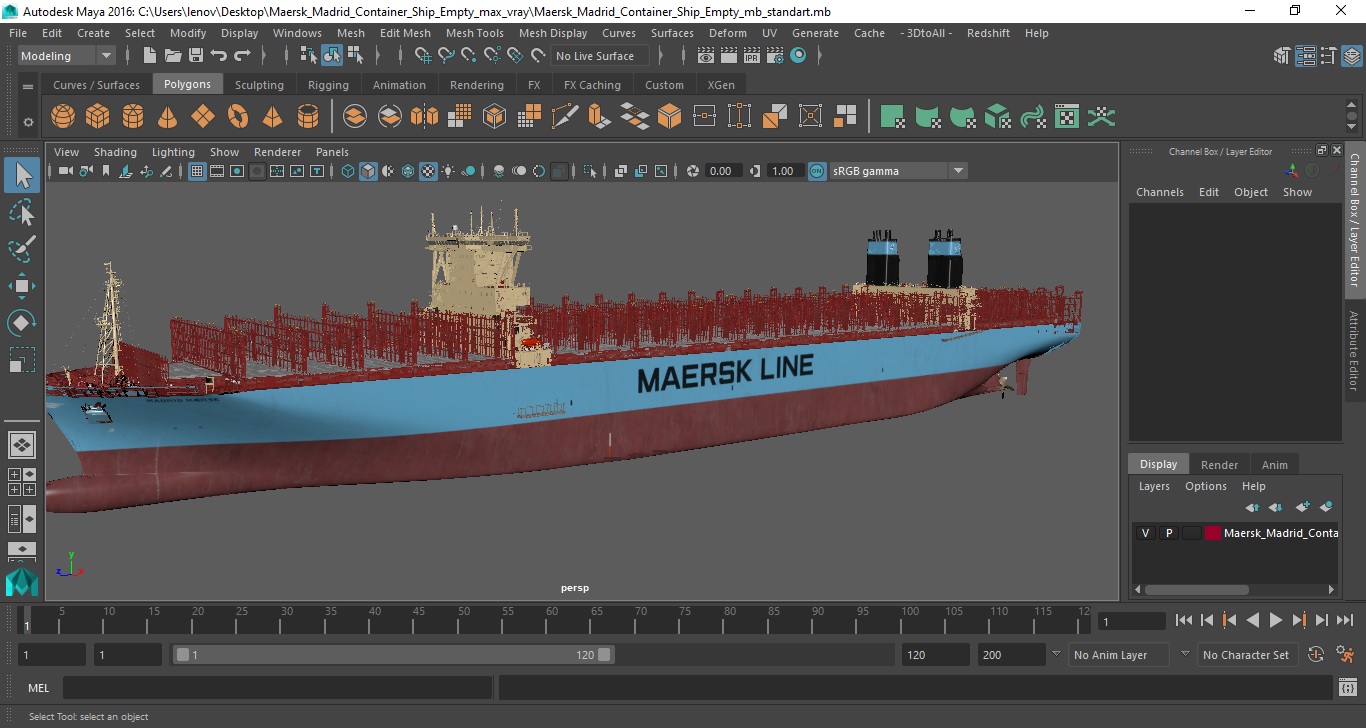Click the No Live Surface field
This screenshot has height=728, width=1366.
pyautogui.click(x=601, y=56)
